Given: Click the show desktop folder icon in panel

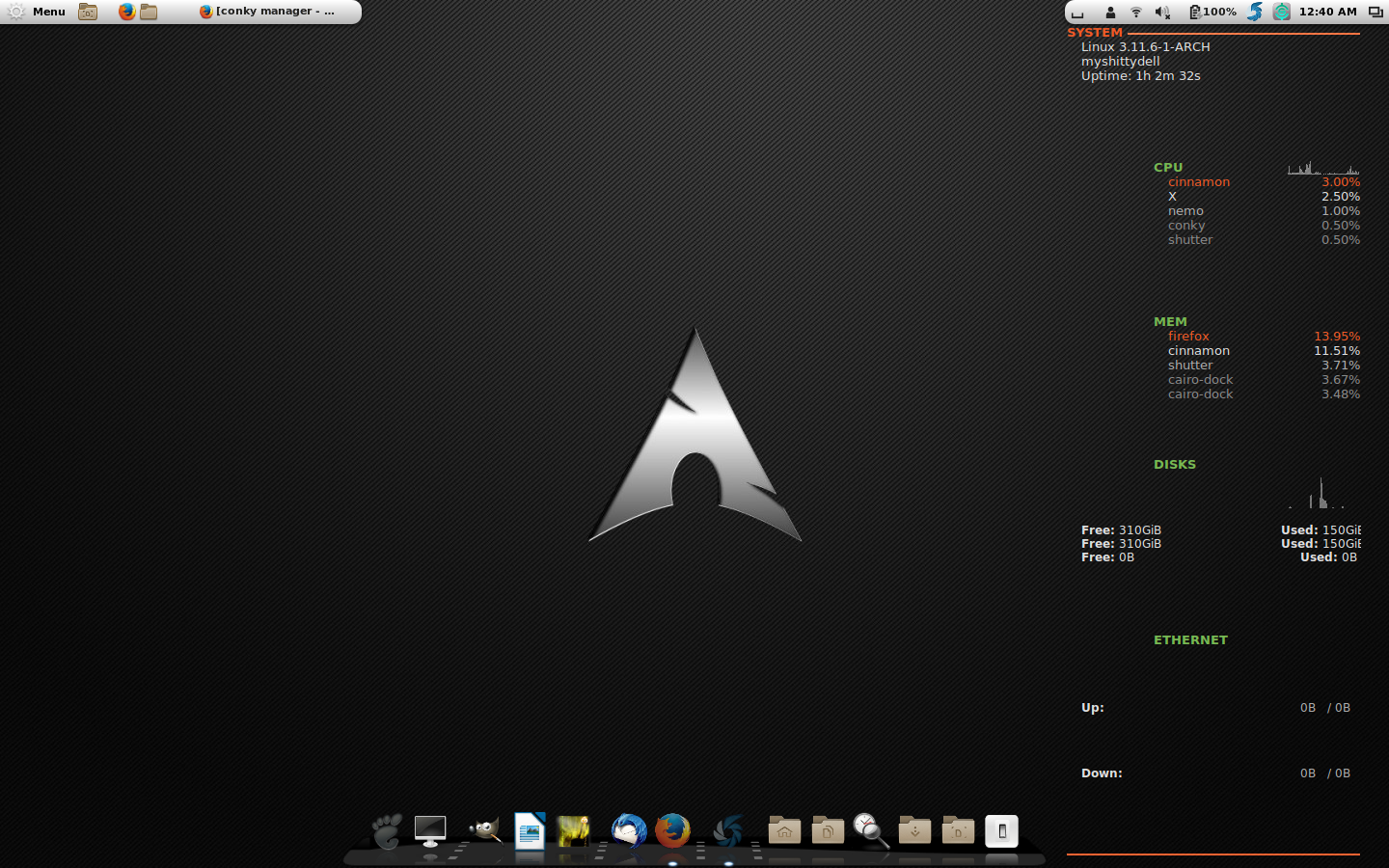Looking at the screenshot, I should (x=88, y=12).
